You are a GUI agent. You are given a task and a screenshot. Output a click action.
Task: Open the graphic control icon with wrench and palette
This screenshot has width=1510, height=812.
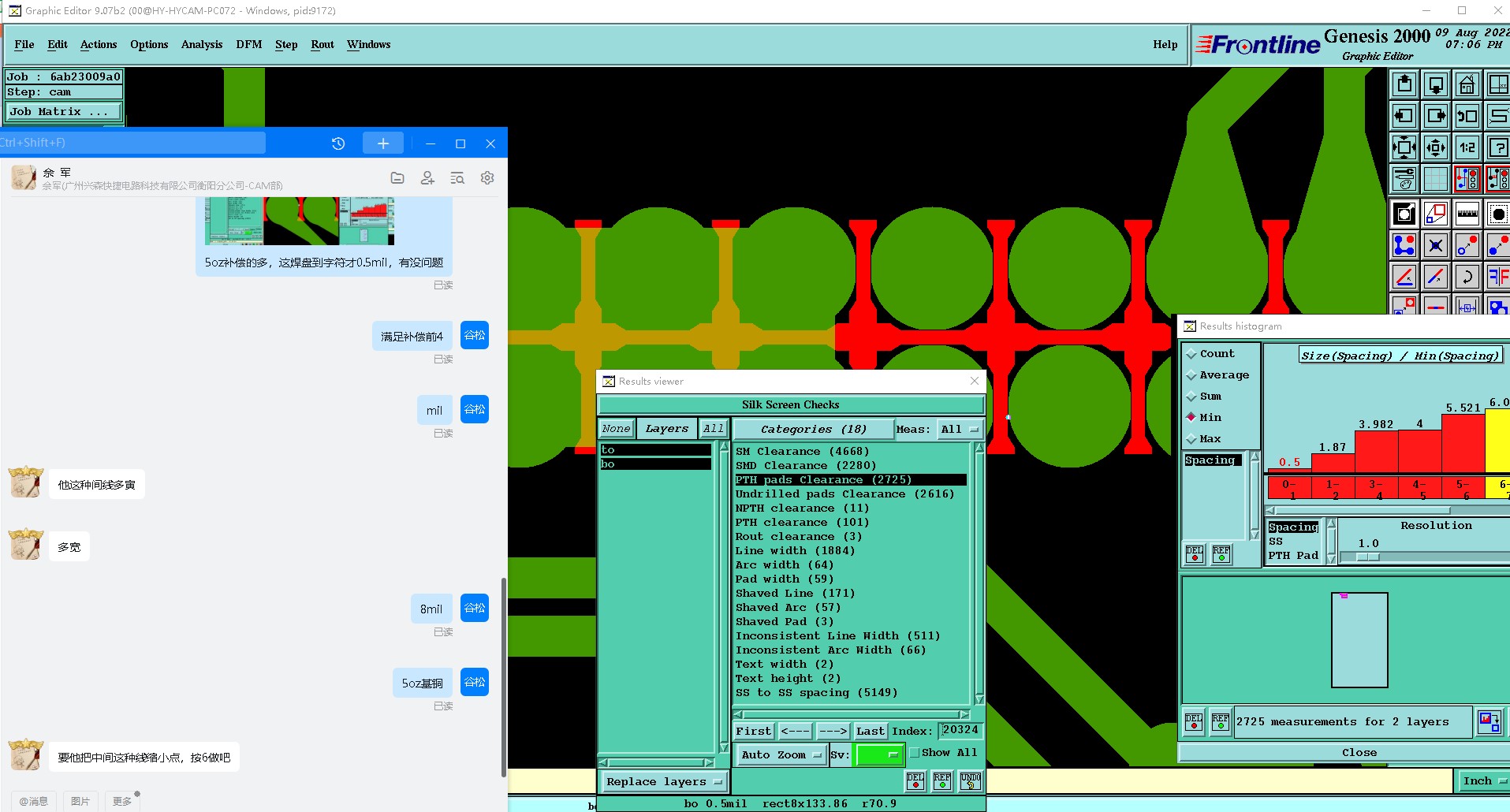click(1404, 179)
